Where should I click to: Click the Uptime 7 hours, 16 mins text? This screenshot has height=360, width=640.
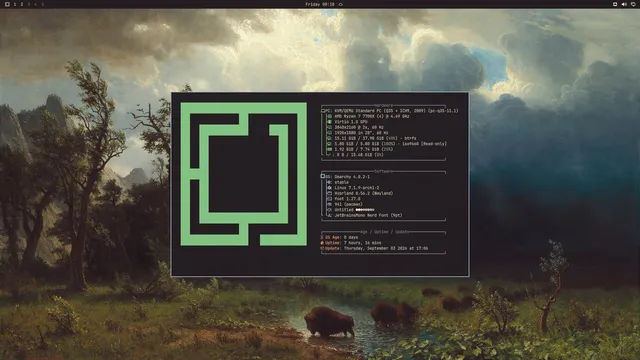[x=353, y=243]
